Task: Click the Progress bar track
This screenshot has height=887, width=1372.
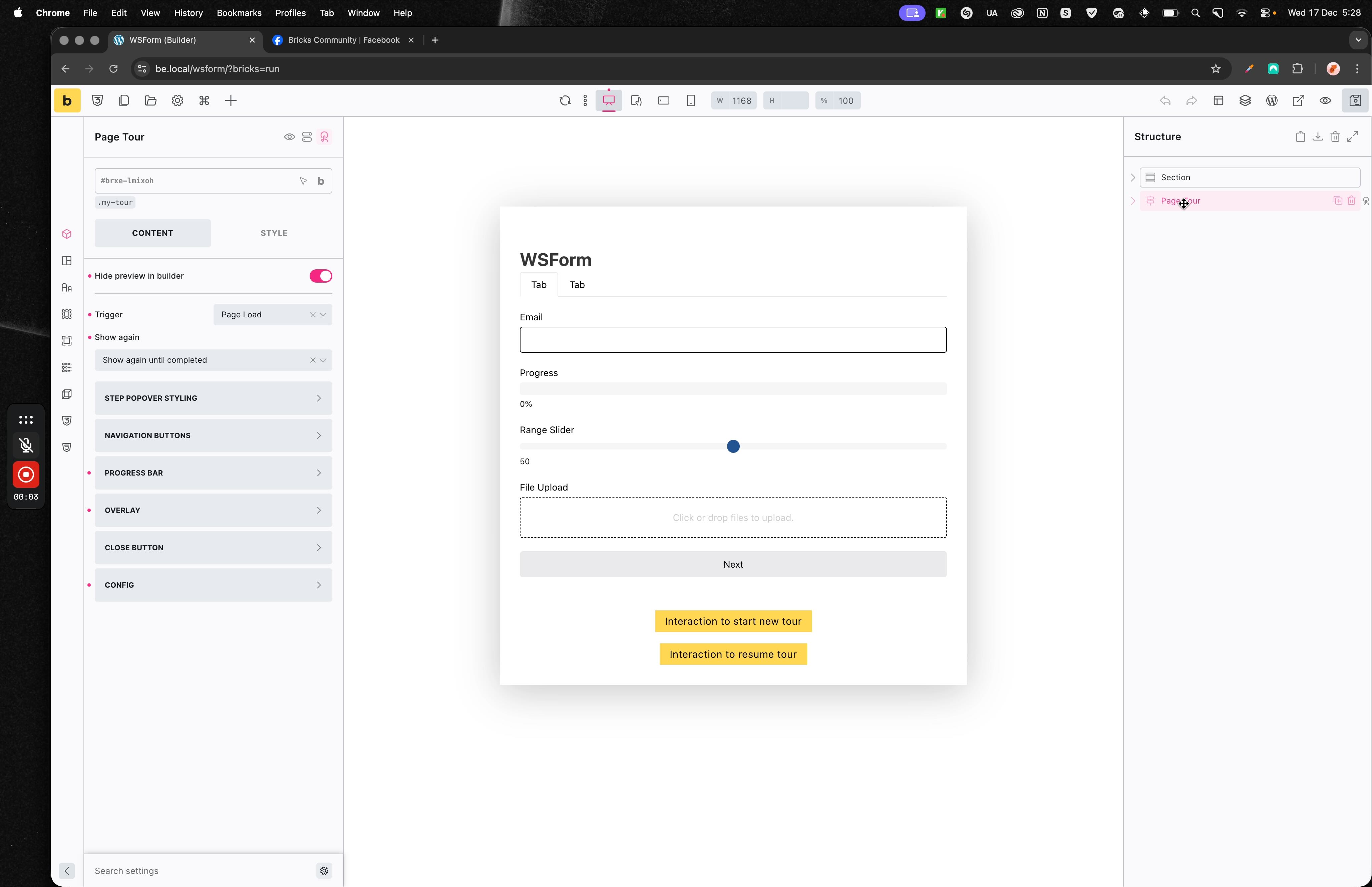Action: (x=733, y=389)
